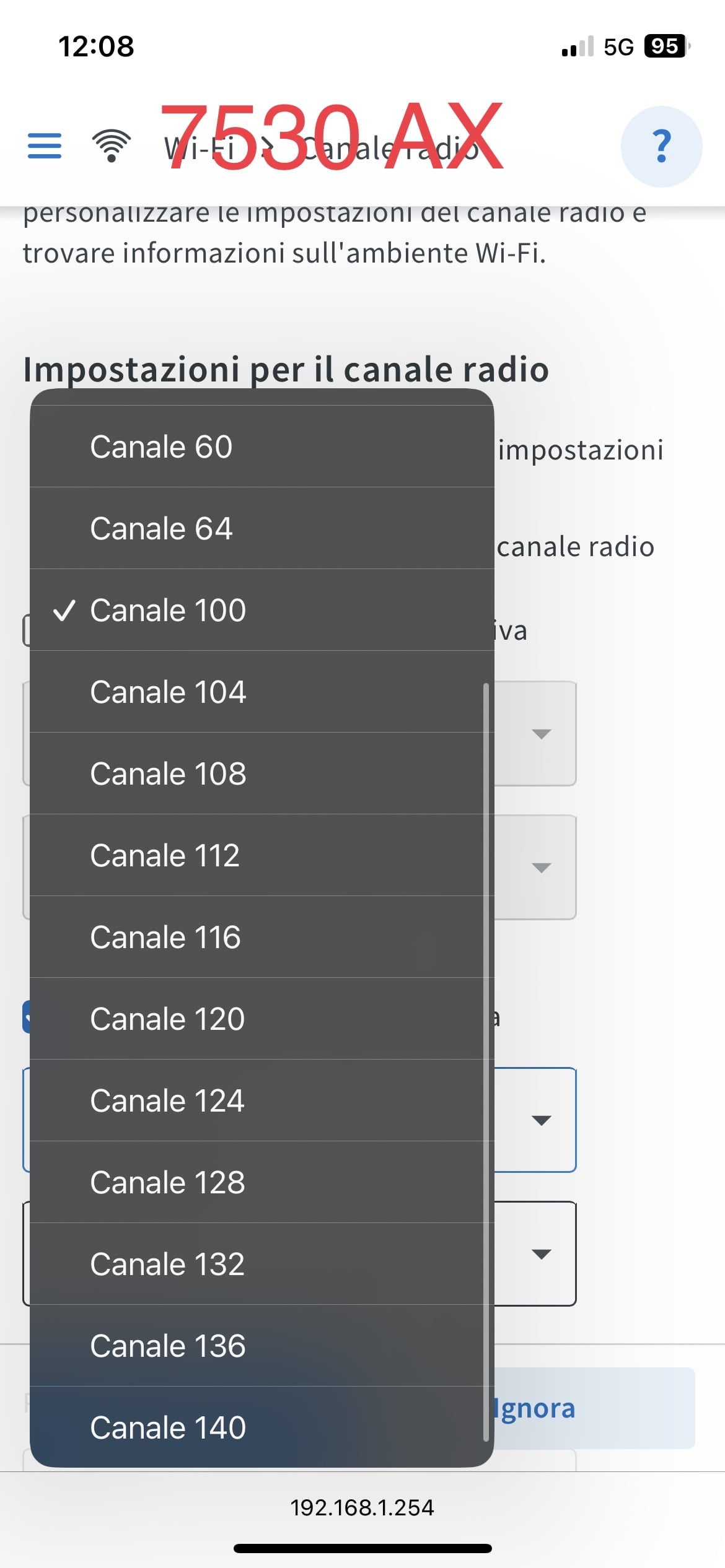The image size is (725, 1568).
Task: Tap the battery indicator showing 95
Action: [666, 45]
